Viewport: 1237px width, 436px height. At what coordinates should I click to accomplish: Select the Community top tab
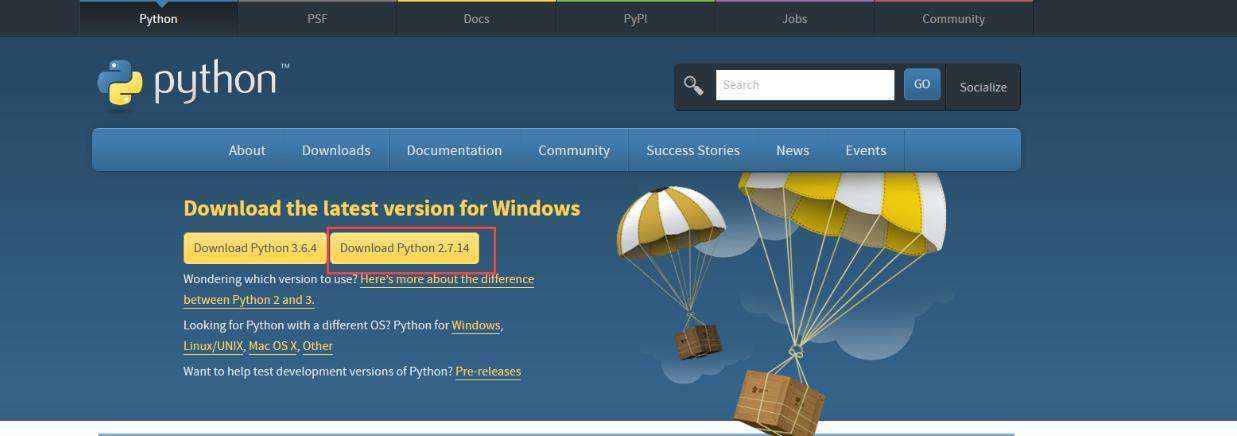(x=953, y=19)
